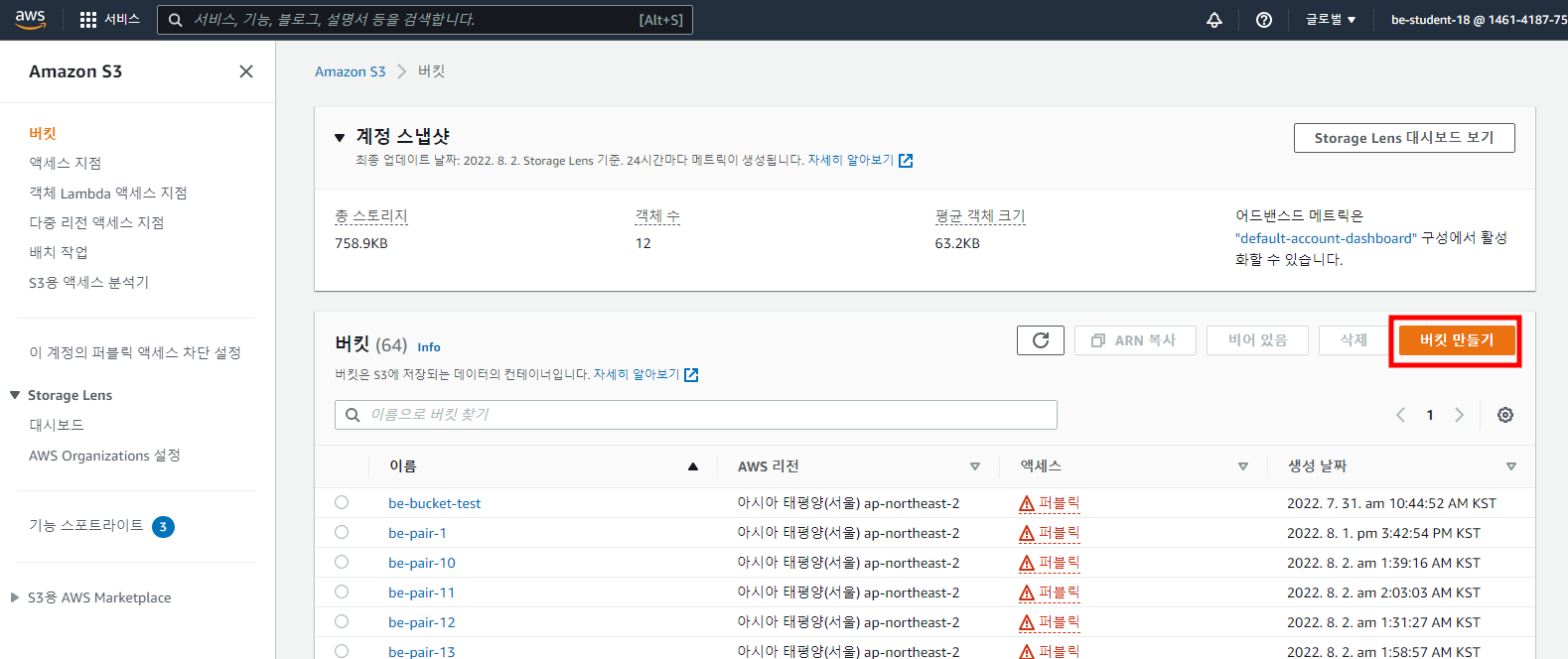Collapse the Storage Lens sidebar group
The height and width of the screenshot is (659, 1568).
coord(15,395)
